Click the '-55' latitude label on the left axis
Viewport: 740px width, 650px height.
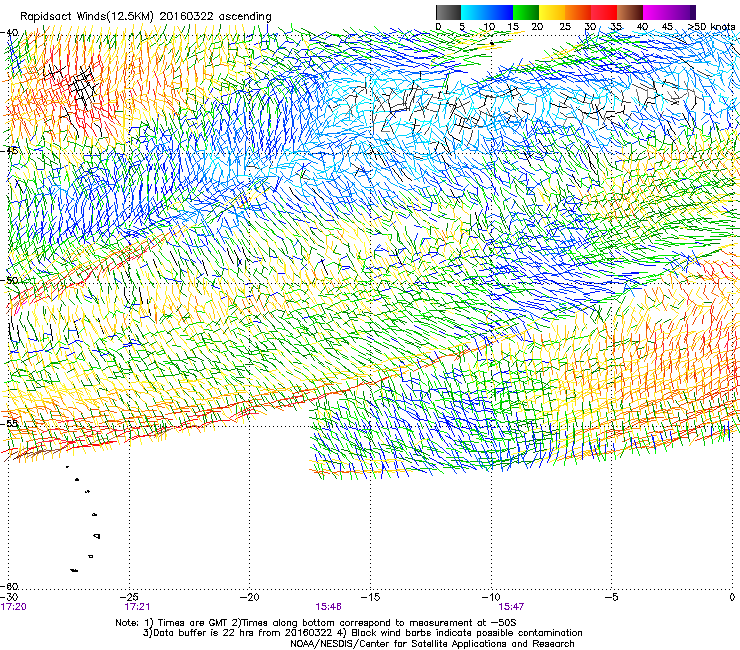pos(9,423)
